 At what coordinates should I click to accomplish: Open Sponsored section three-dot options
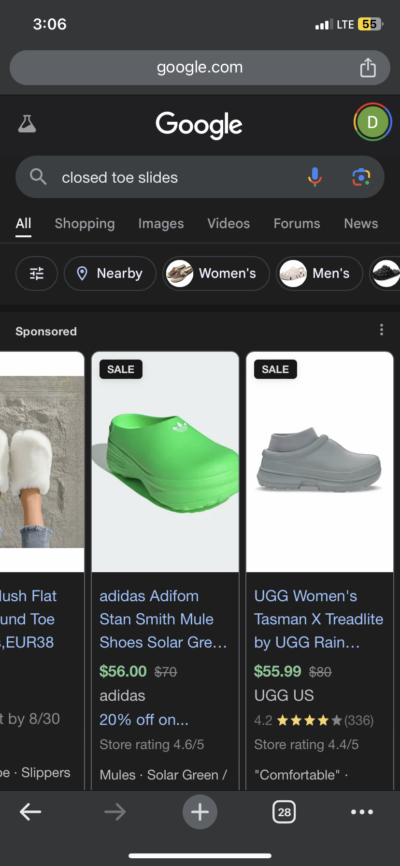381,330
